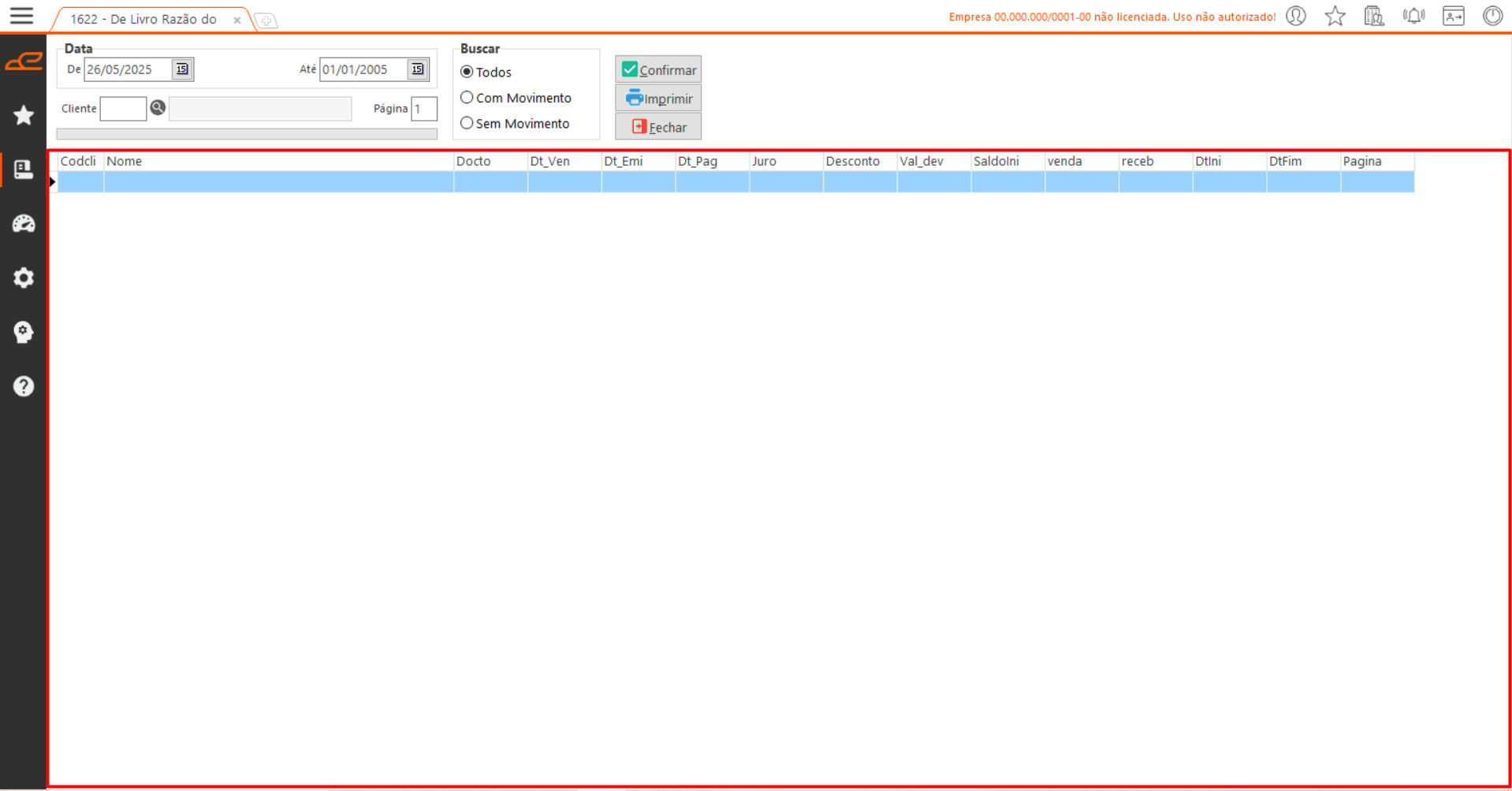Open the hamburger main menu
Screen dimensions: 1512x791
[x=21, y=16]
